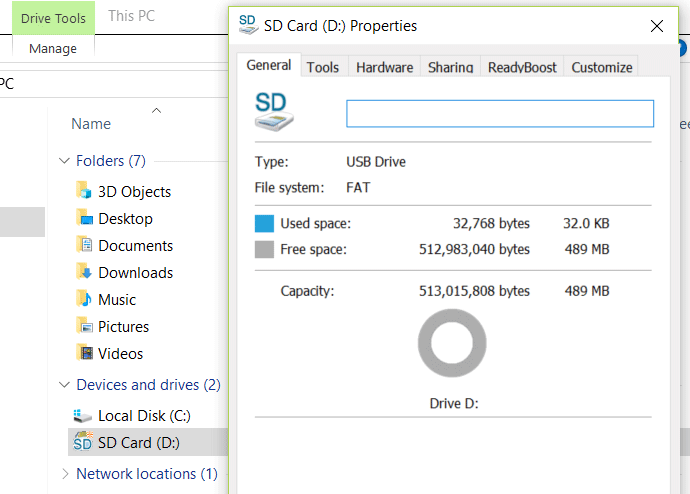Open the Manage ribbon tab

[53, 48]
